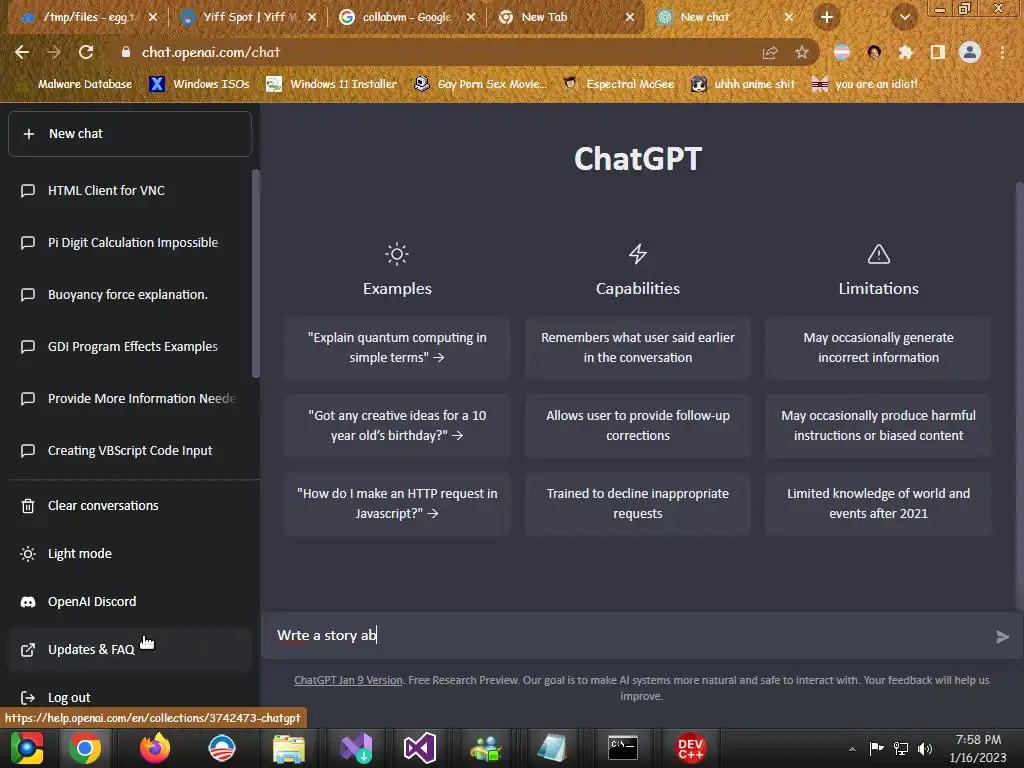Open the browser three-dot menu
This screenshot has height=768, width=1024.
[1002, 52]
